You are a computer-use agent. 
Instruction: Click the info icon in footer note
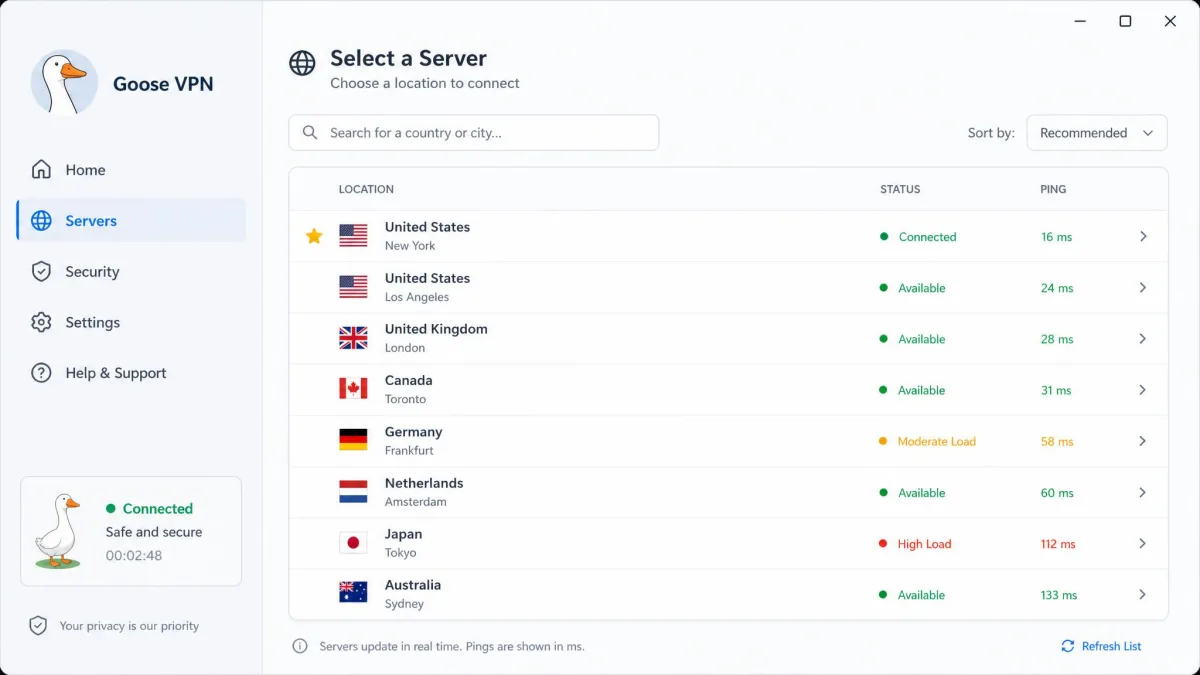coord(300,646)
